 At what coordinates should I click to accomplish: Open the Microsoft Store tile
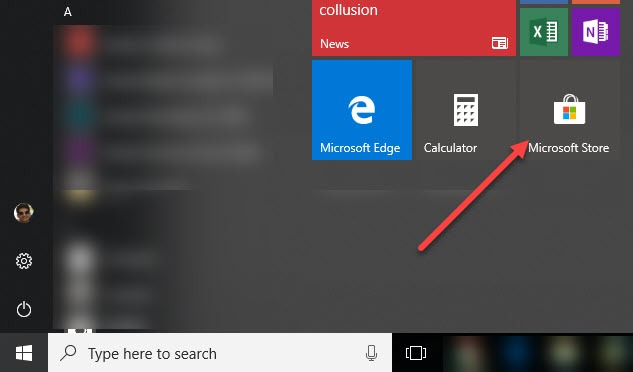coord(570,110)
